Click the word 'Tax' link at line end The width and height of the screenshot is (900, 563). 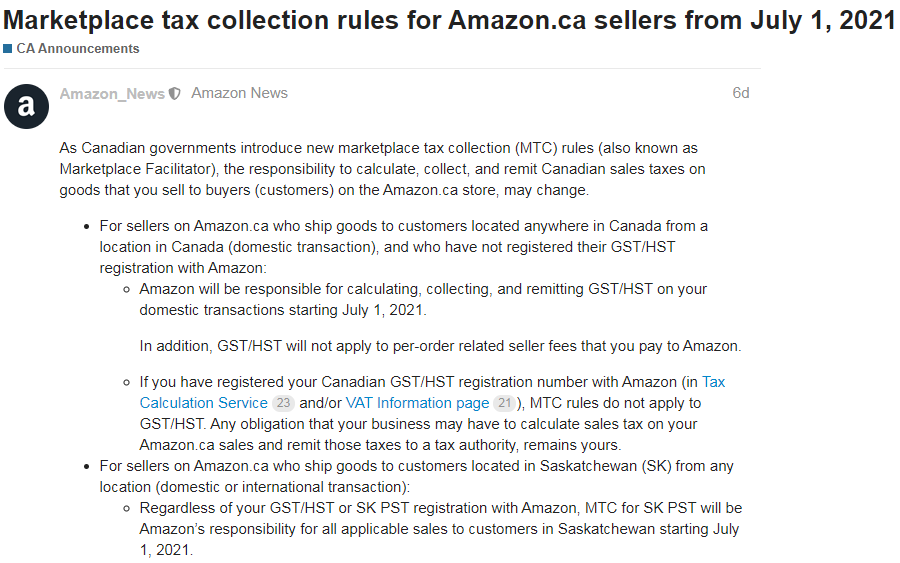pos(713,382)
